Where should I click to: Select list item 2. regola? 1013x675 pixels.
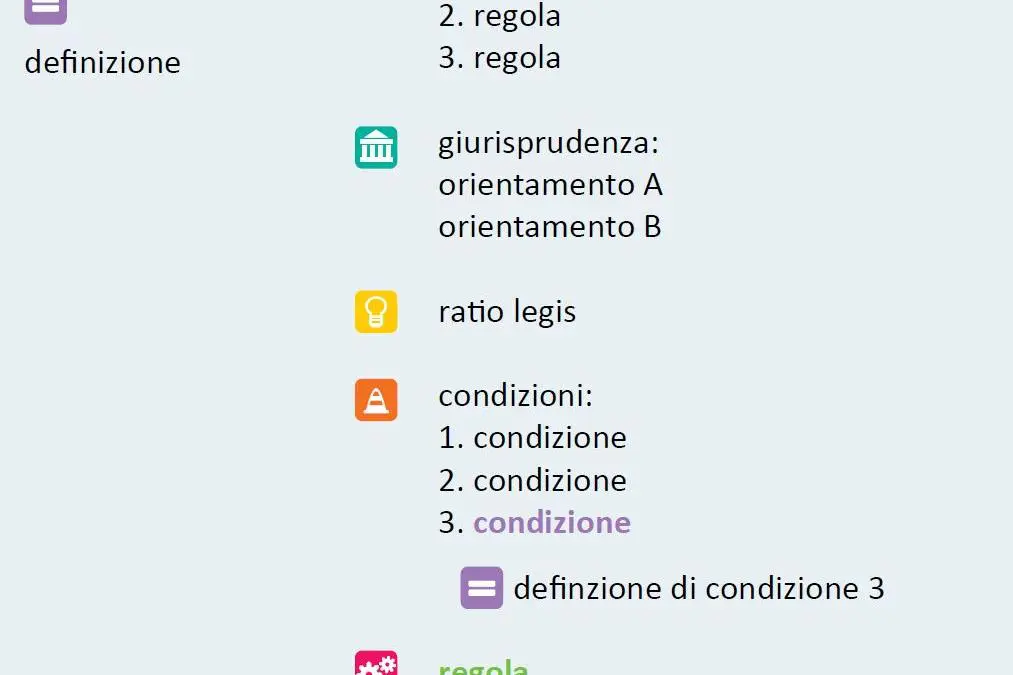click(499, 17)
